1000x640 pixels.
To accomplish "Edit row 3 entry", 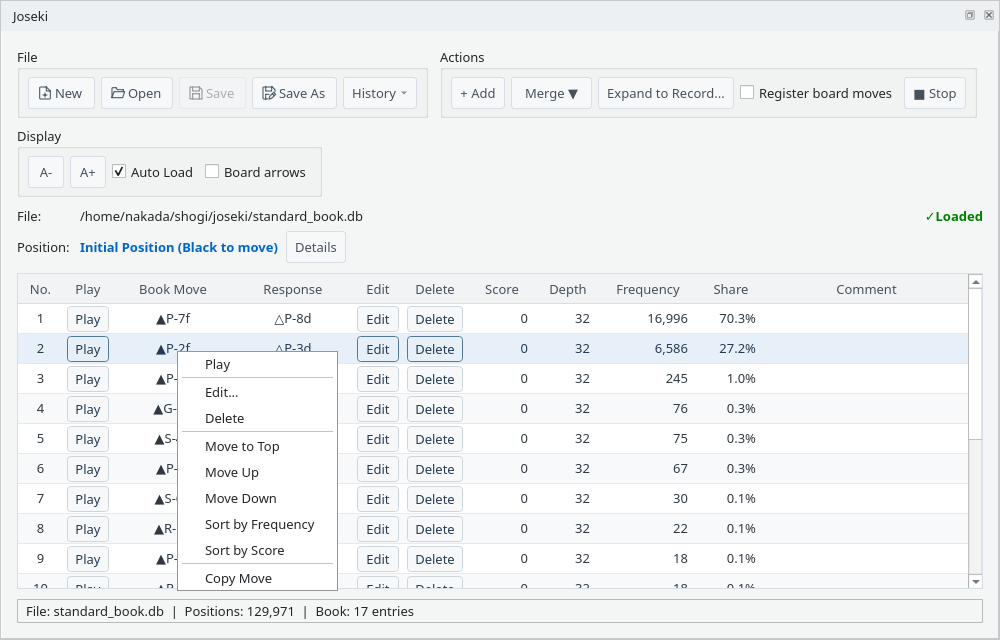I will click(x=378, y=379).
